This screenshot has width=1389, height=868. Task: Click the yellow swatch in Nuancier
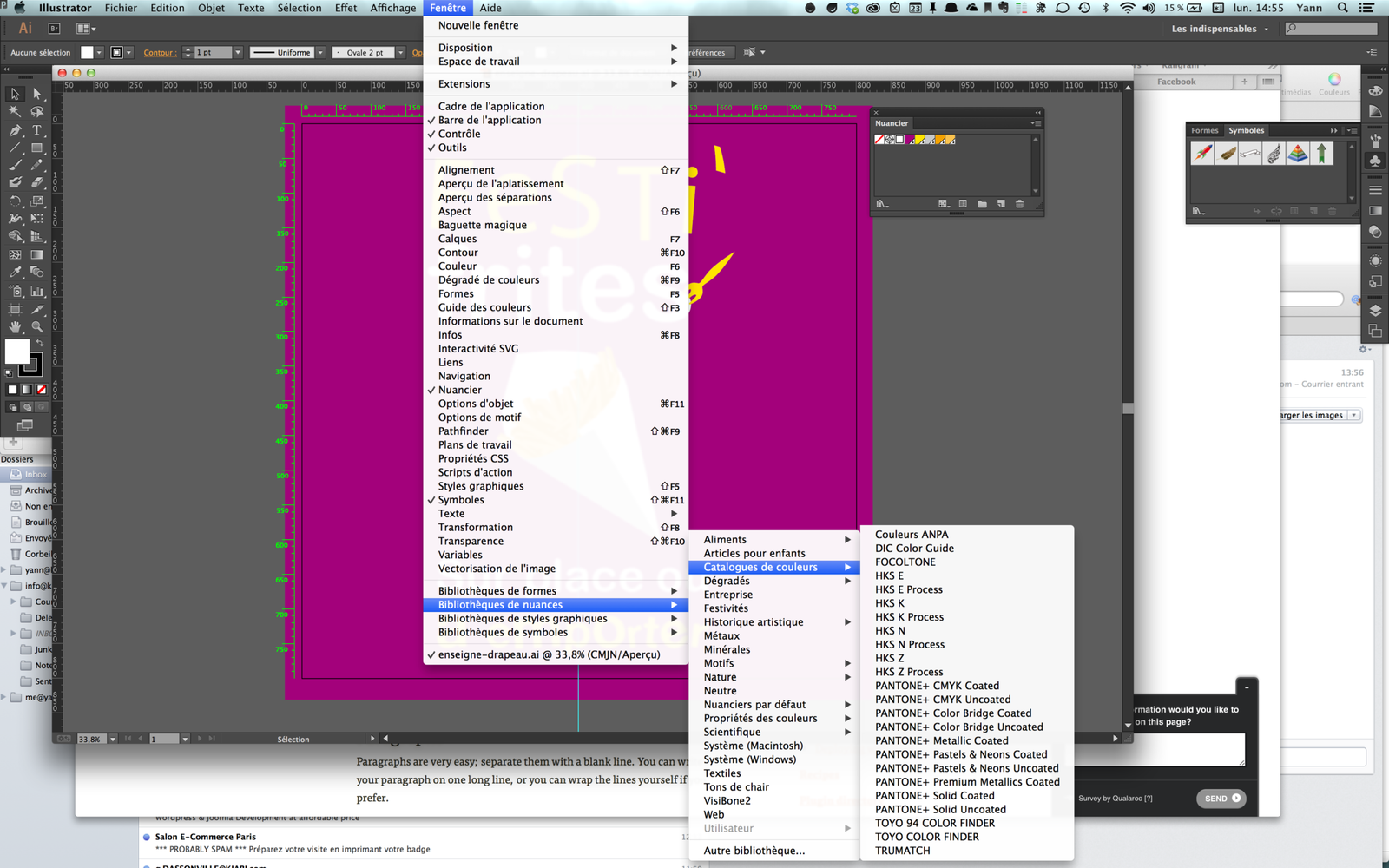tap(919, 140)
